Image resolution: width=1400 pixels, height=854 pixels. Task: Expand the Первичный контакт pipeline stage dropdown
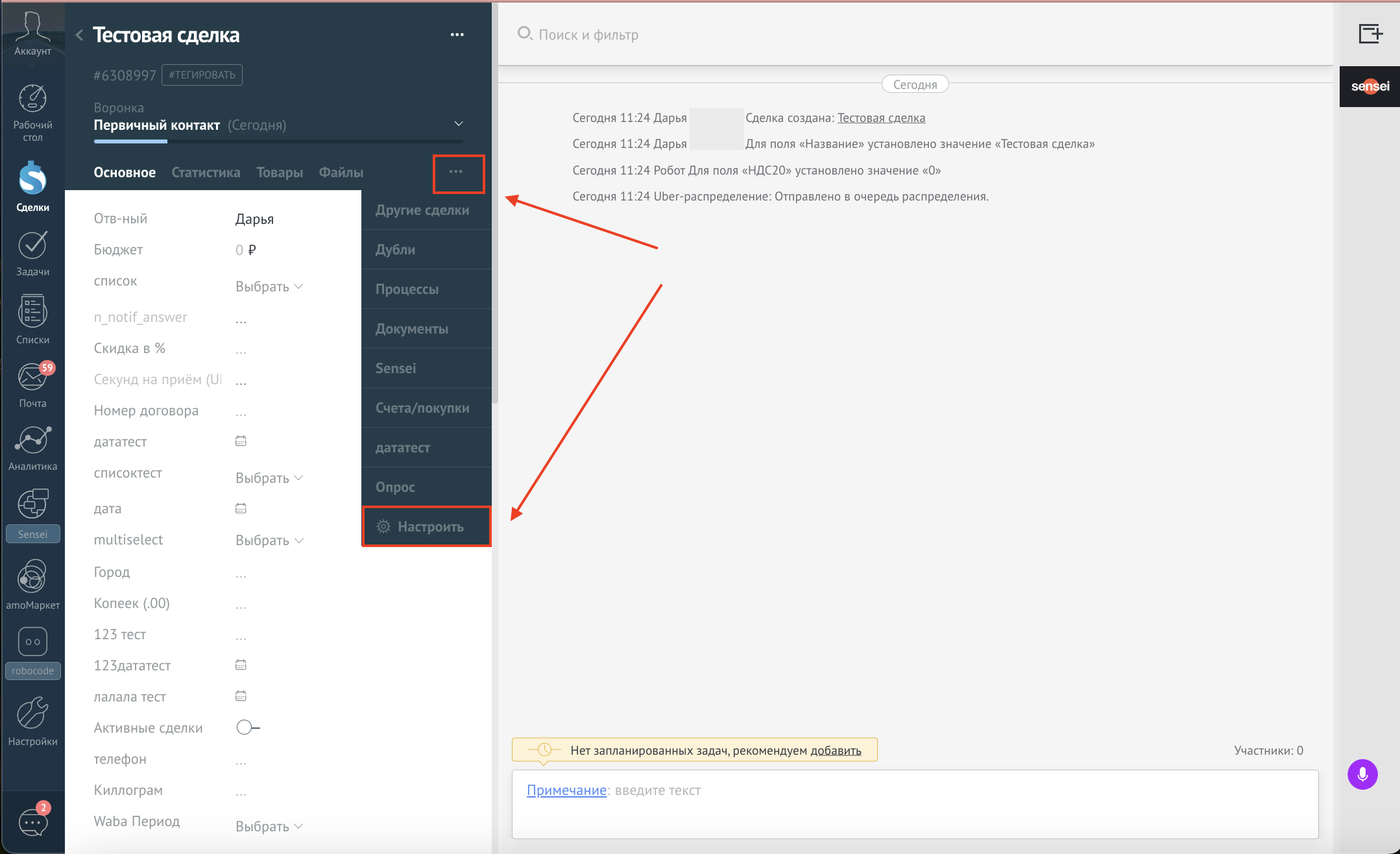(x=459, y=124)
